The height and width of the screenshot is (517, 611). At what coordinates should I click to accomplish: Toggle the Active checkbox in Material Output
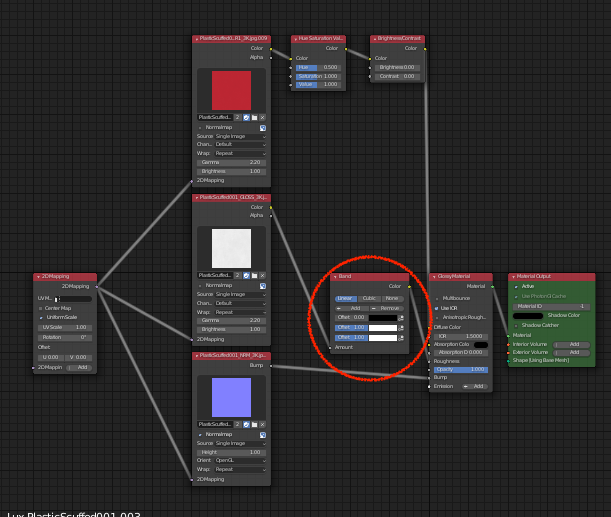pos(518,287)
